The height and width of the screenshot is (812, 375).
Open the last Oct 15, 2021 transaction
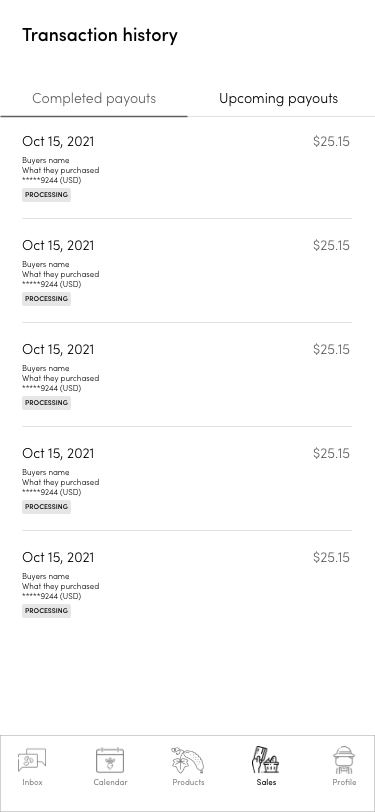tap(187, 583)
